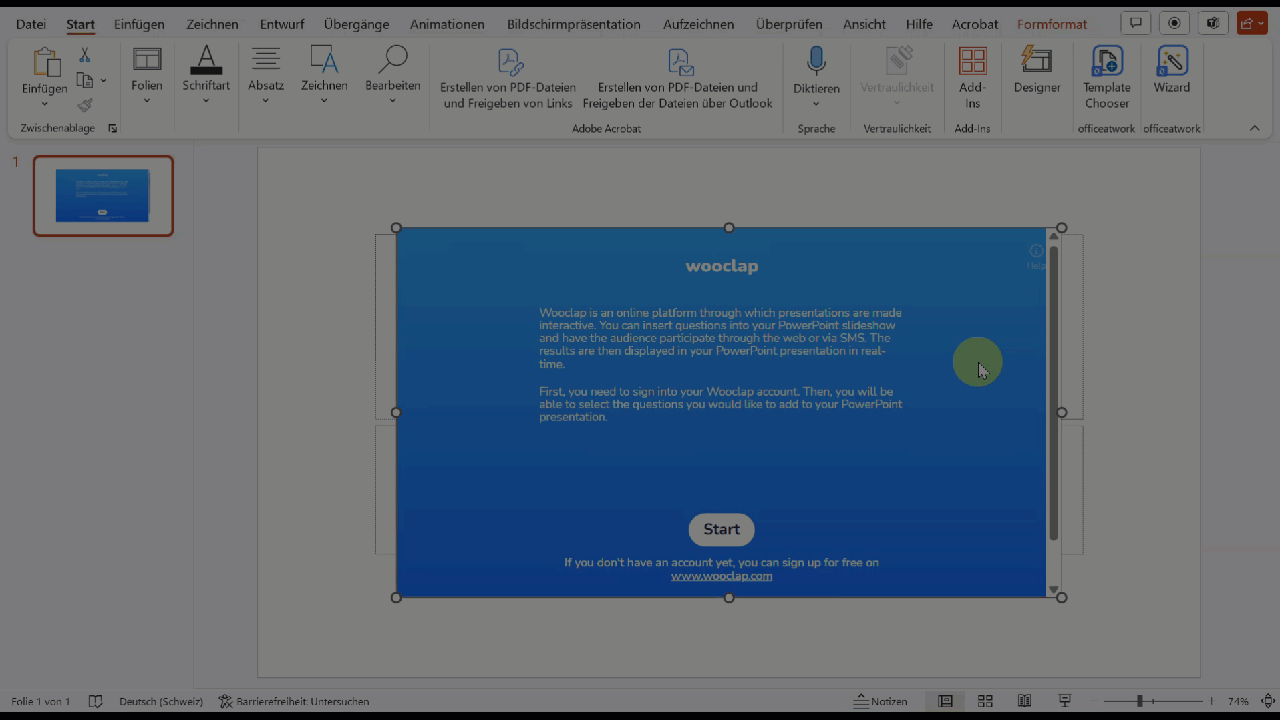Toggle the Notizen notes pane
Viewport: 1280px width, 720px height.
(x=880, y=701)
